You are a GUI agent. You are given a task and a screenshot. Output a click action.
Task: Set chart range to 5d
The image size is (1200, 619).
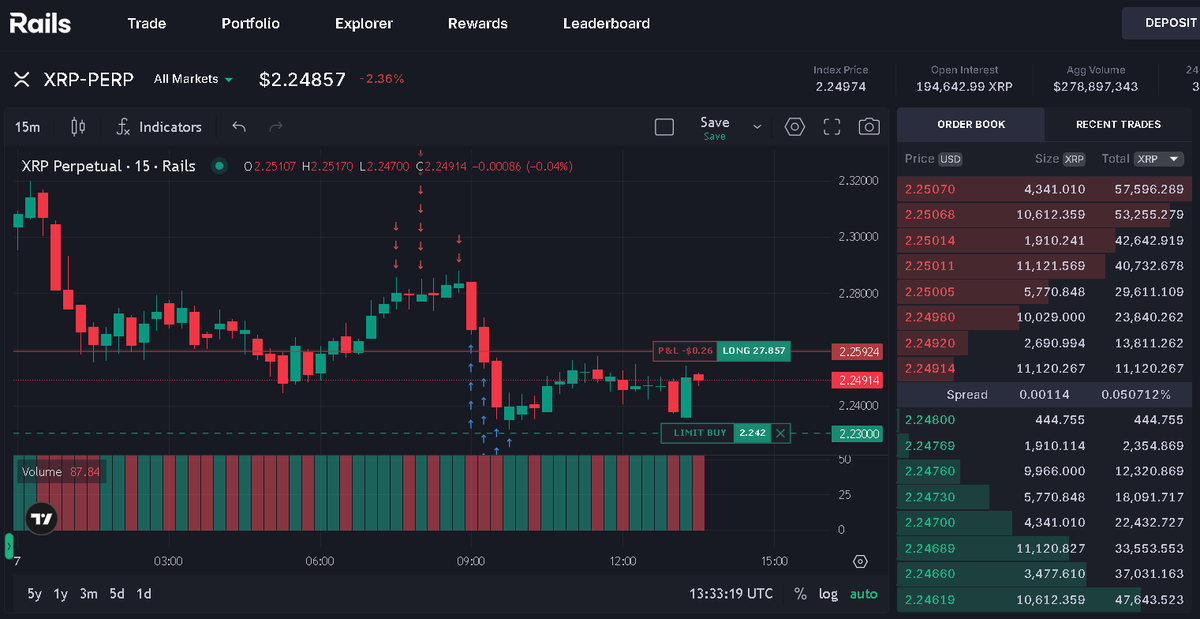point(117,594)
